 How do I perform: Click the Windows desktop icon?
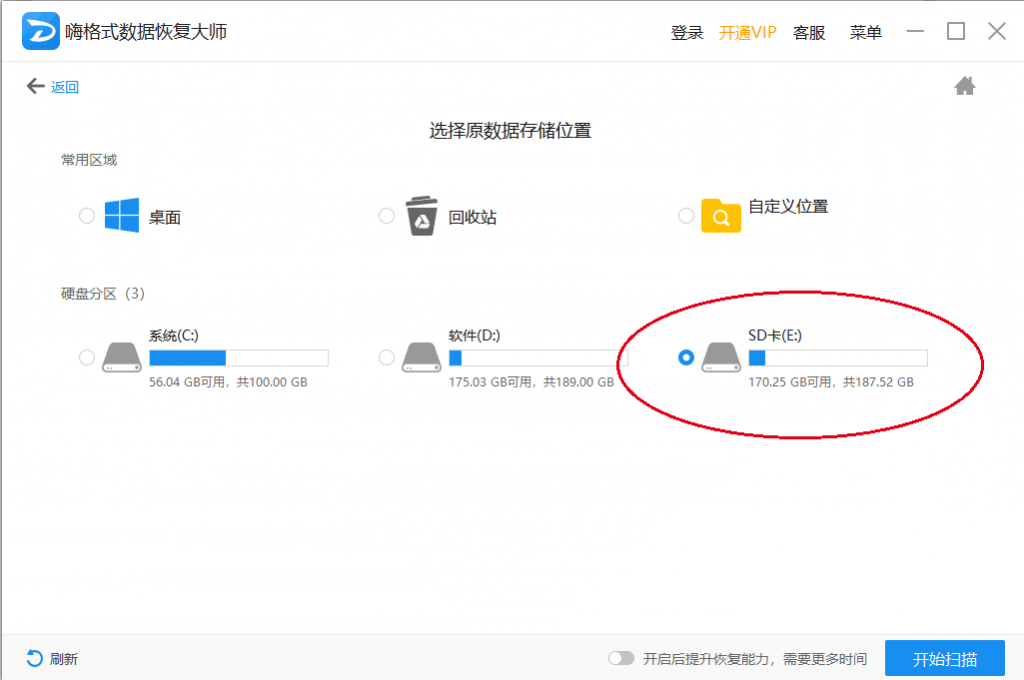coord(121,215)
